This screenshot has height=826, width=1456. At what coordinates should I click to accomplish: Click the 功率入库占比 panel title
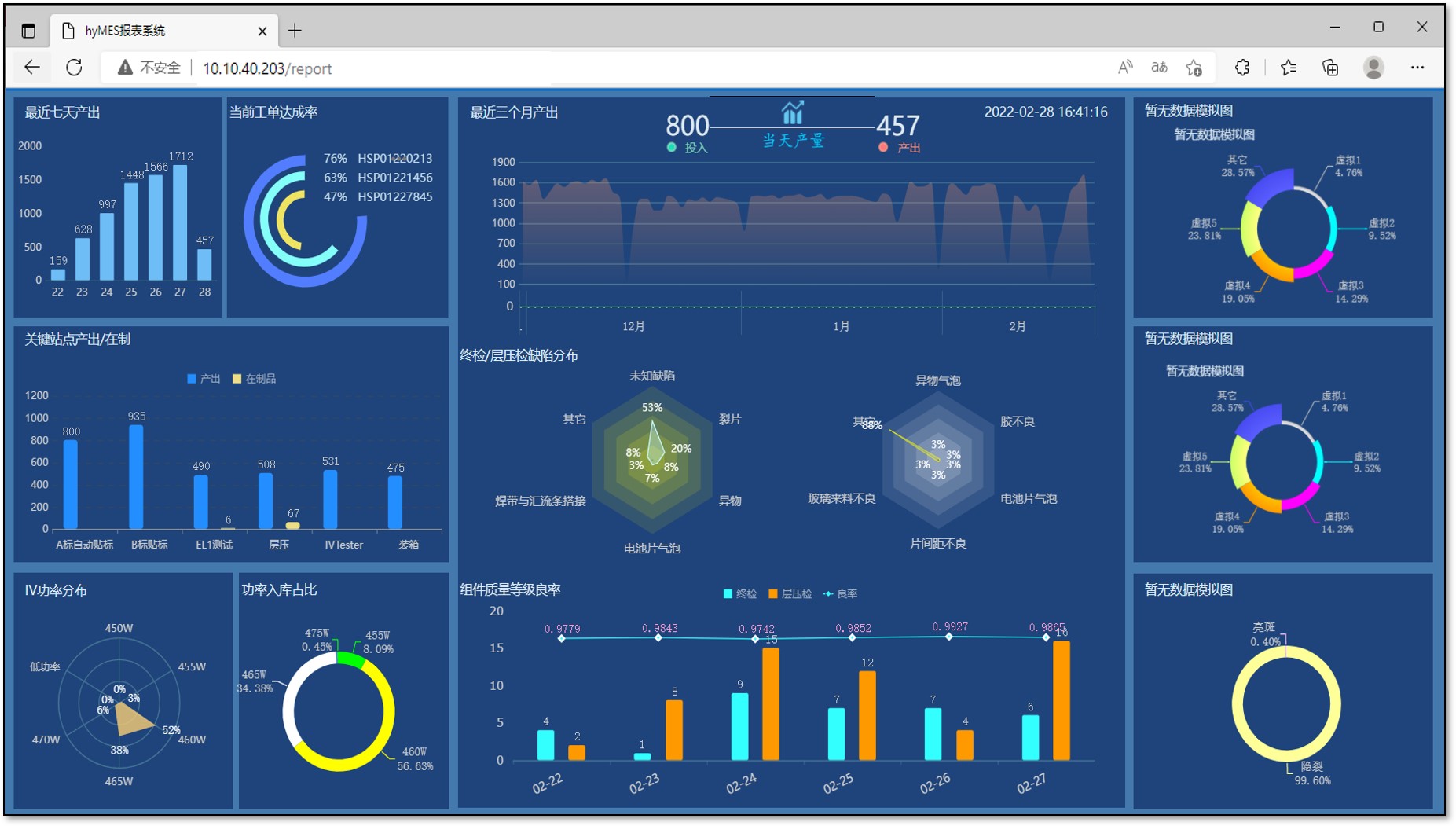(x=279, y=589)
